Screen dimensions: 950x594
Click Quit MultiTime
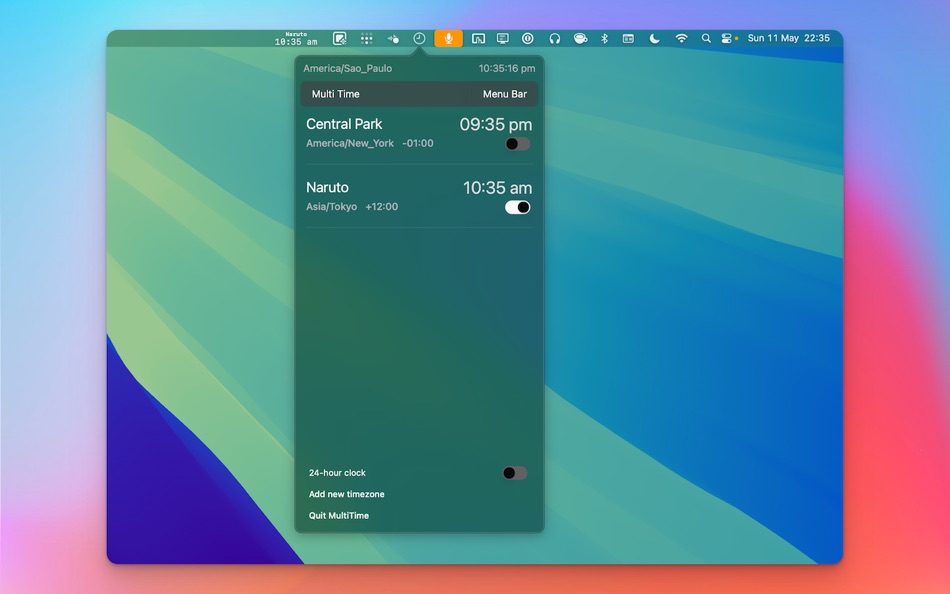click(339, 515)
